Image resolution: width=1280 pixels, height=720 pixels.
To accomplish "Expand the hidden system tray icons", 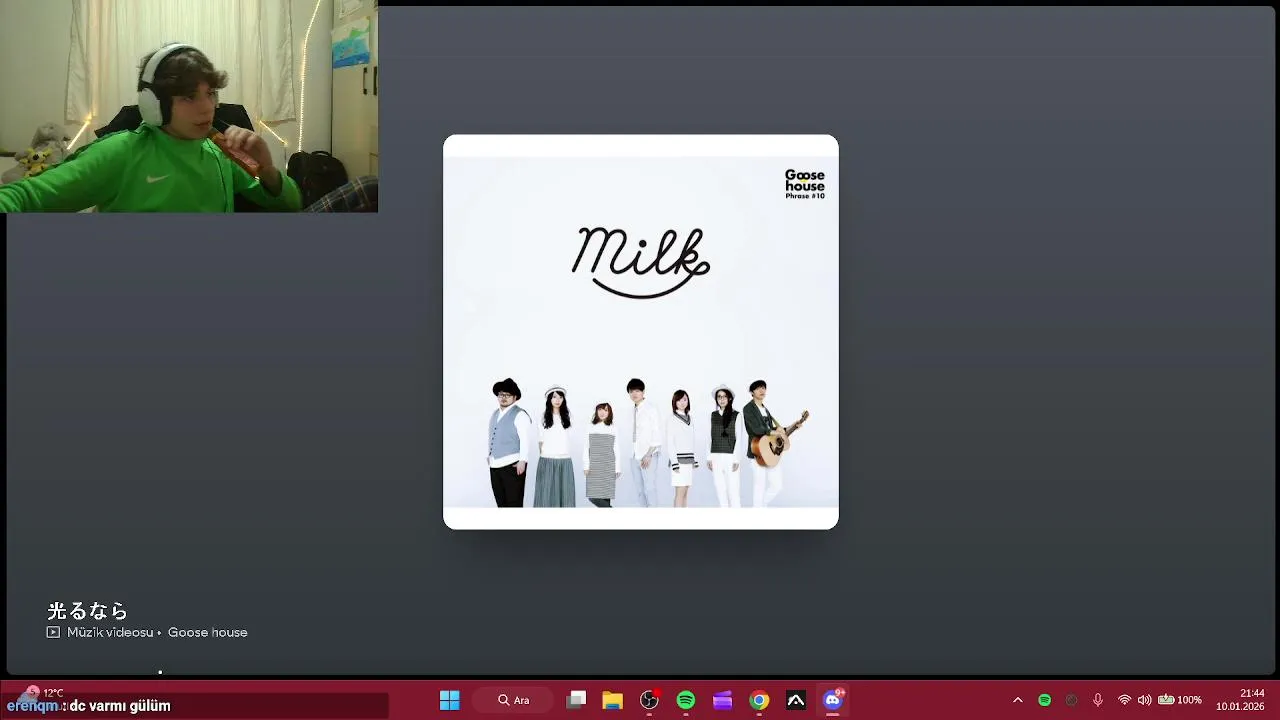I will point(1018,700).
